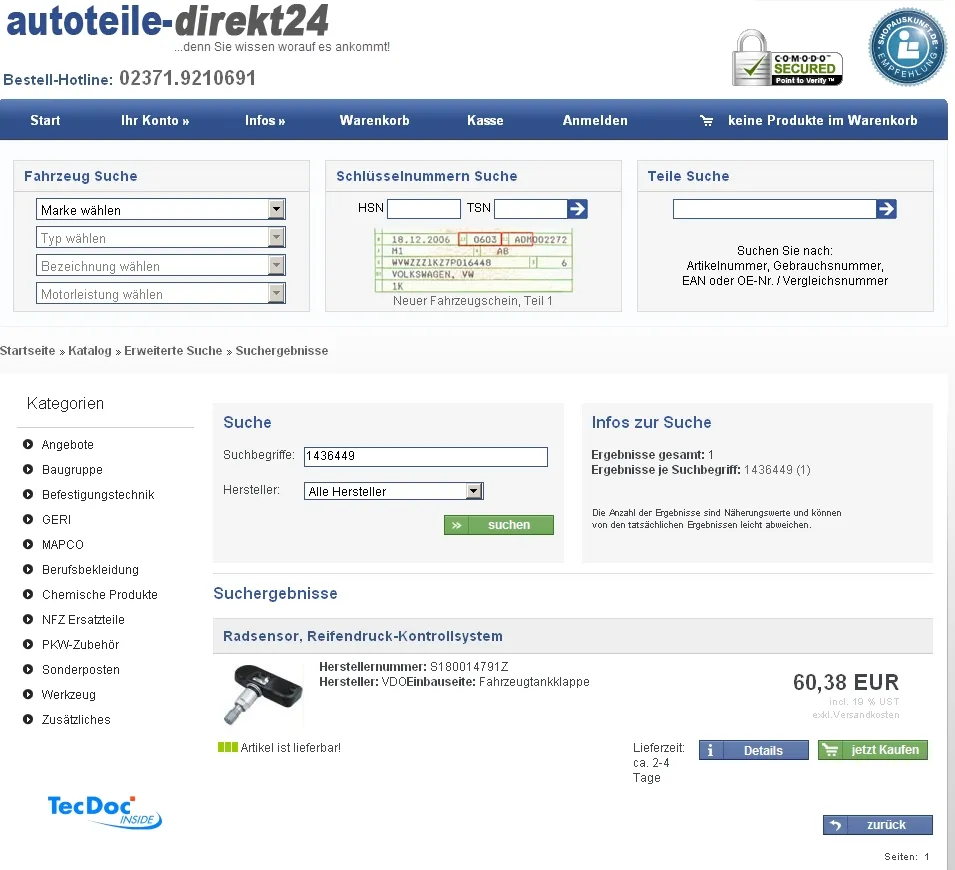This screenshot has height=870, width=955.
Task: Click the wheel sensor product thumbnail
Action: [x=257, y=692]
